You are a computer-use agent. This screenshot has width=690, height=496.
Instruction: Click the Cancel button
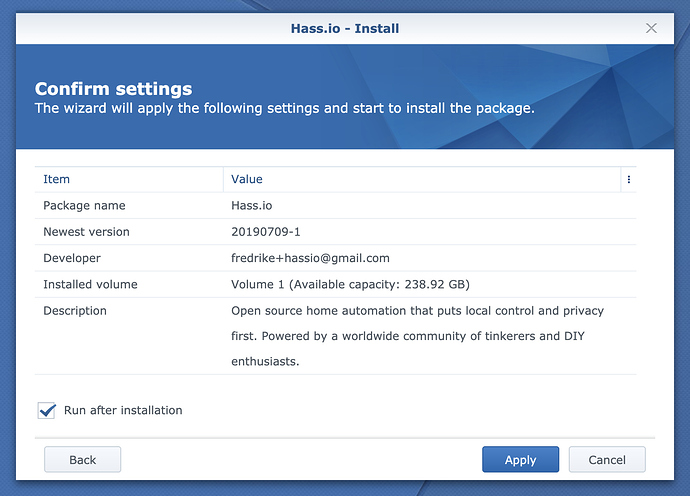(x=607, y=459)
